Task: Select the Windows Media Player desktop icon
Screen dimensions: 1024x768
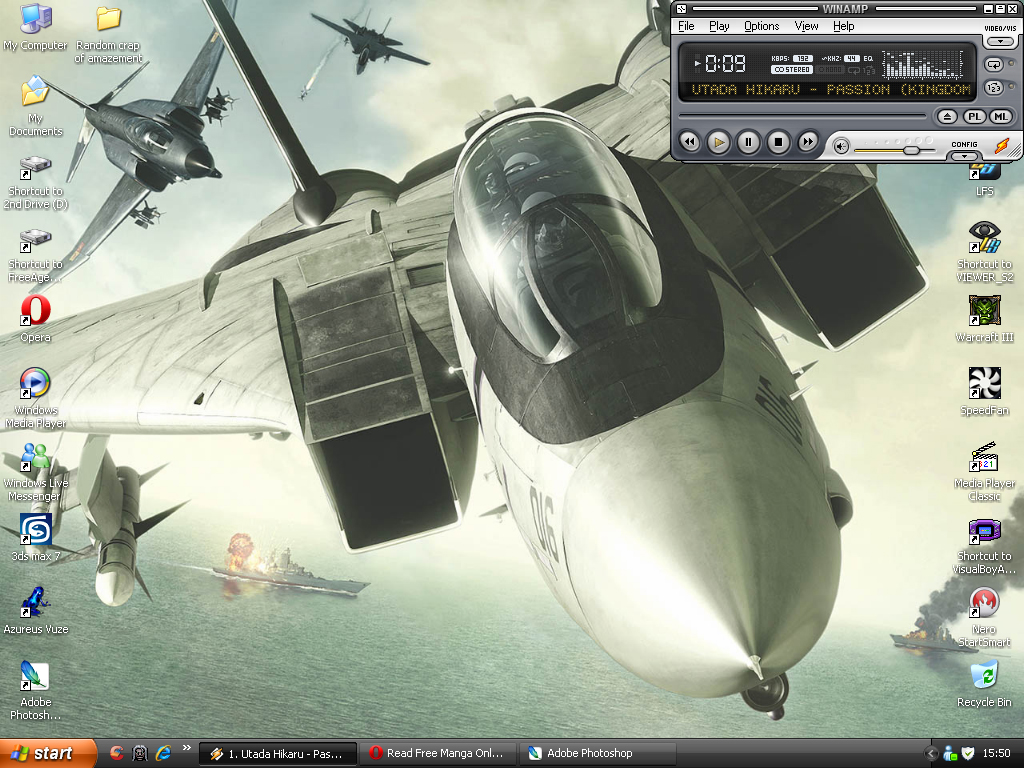Action: 35,398
